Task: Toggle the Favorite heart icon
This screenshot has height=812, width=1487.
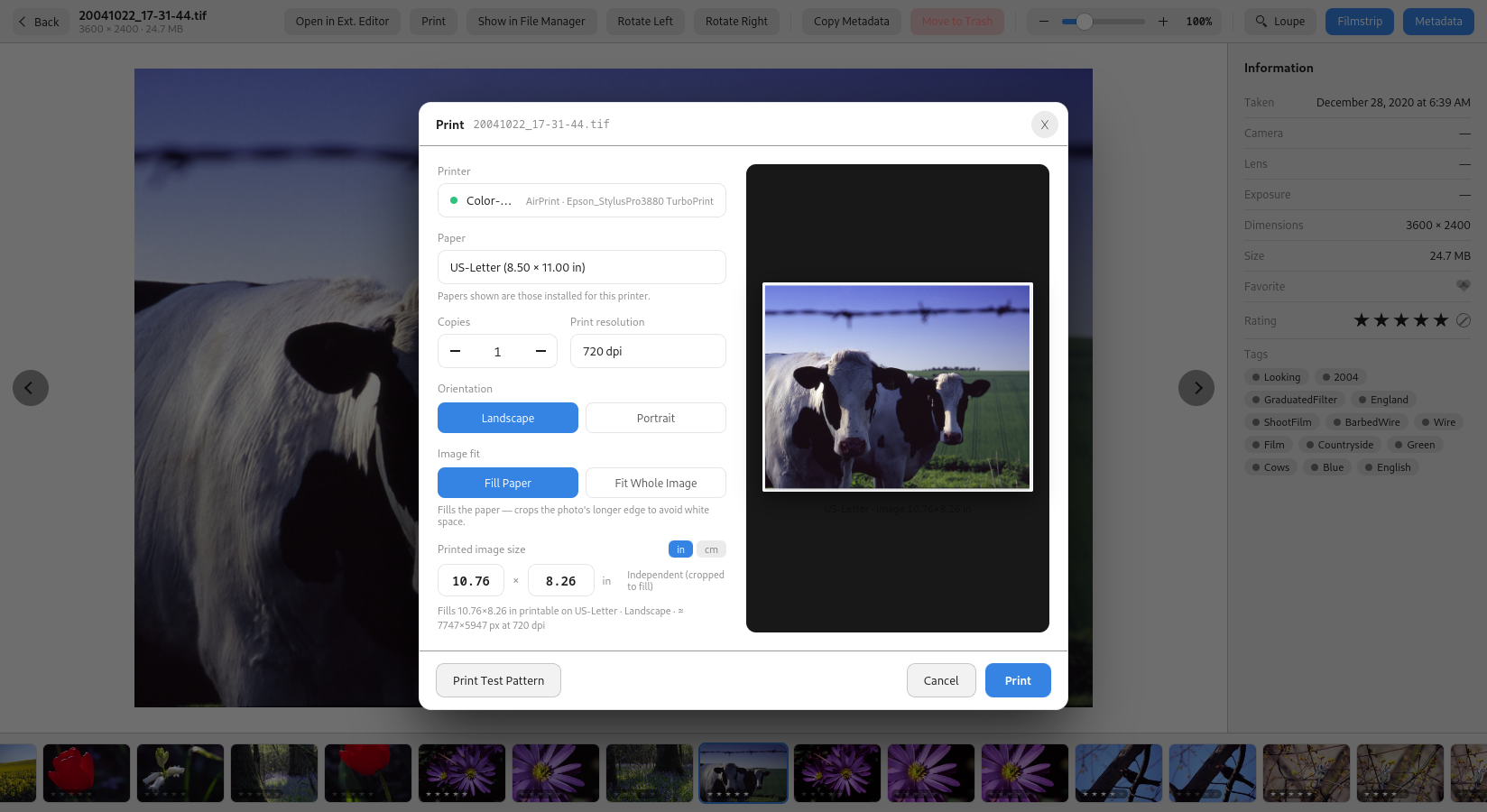Action: (x=1464, y=286)
